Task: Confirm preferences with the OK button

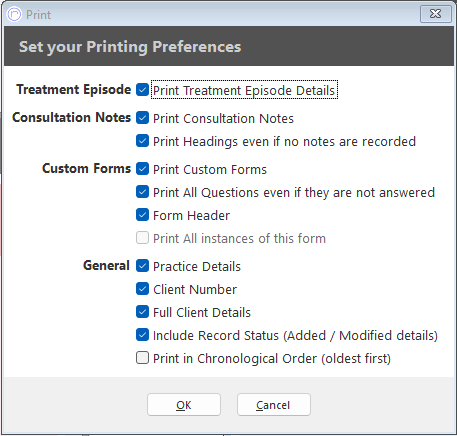Action: (184, 405)
